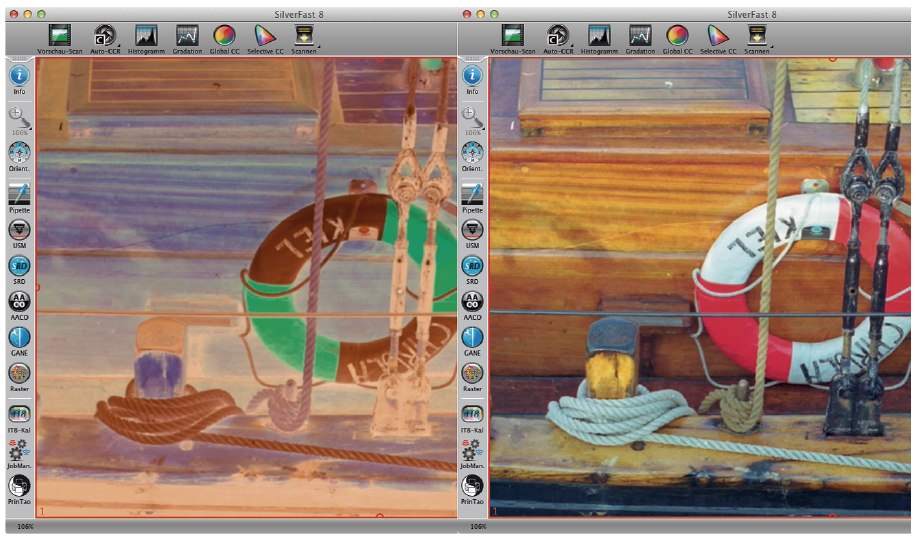916x538 pixels.
Task: Open Raster descreening in the right window
Action: coord(472,374)
